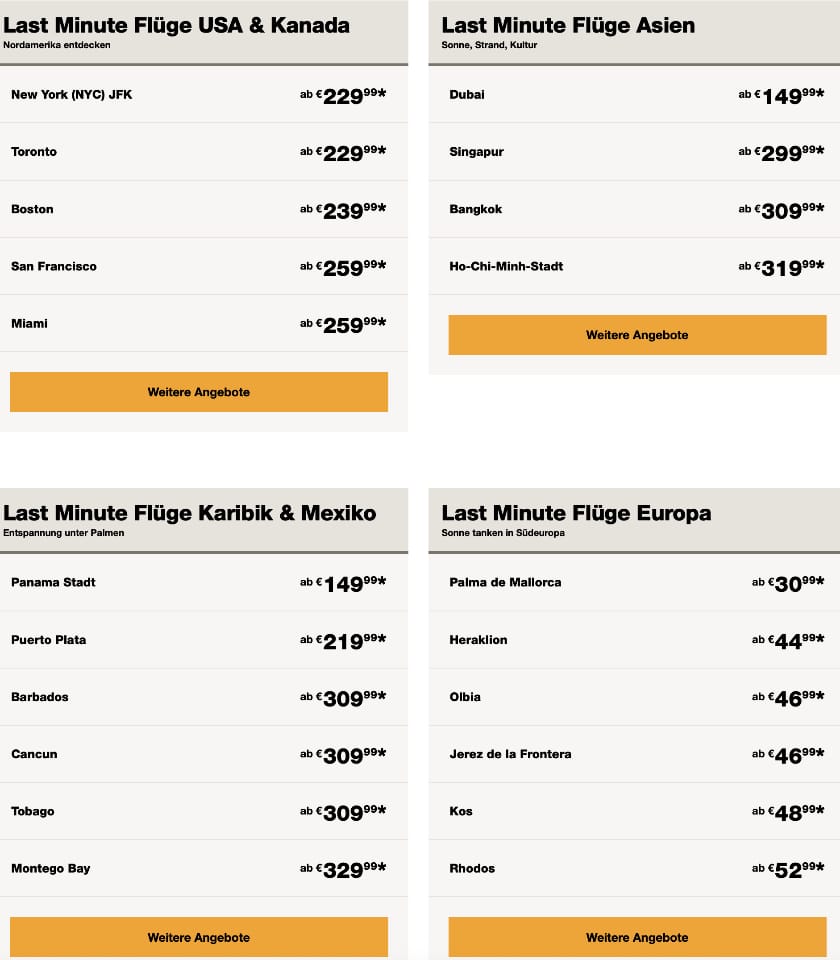This screenshot has height=960, width=840.
Task: Click Weitere Angebote under USA & Kanada
Action: [x=198, y=392]
